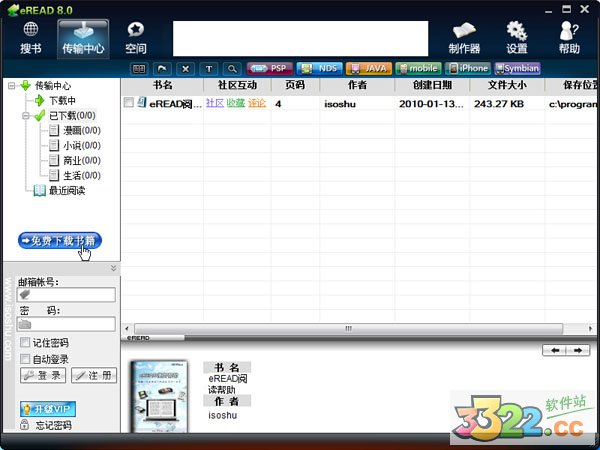Click the next arrow in detail pane
The height and width of the screenshot is (450, 600).
(578, 350)
